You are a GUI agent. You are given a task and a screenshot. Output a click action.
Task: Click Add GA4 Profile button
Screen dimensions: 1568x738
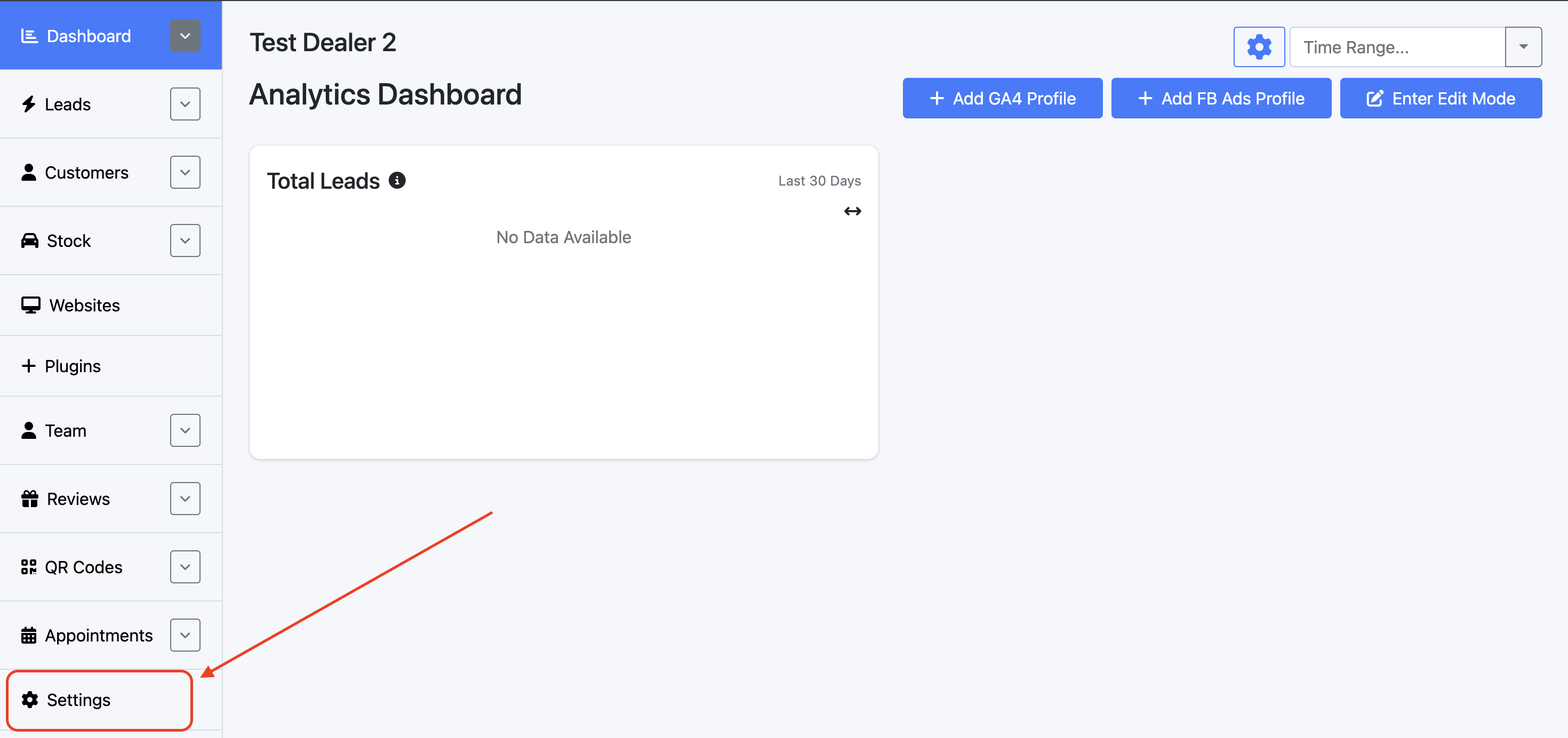[1002, 98]
